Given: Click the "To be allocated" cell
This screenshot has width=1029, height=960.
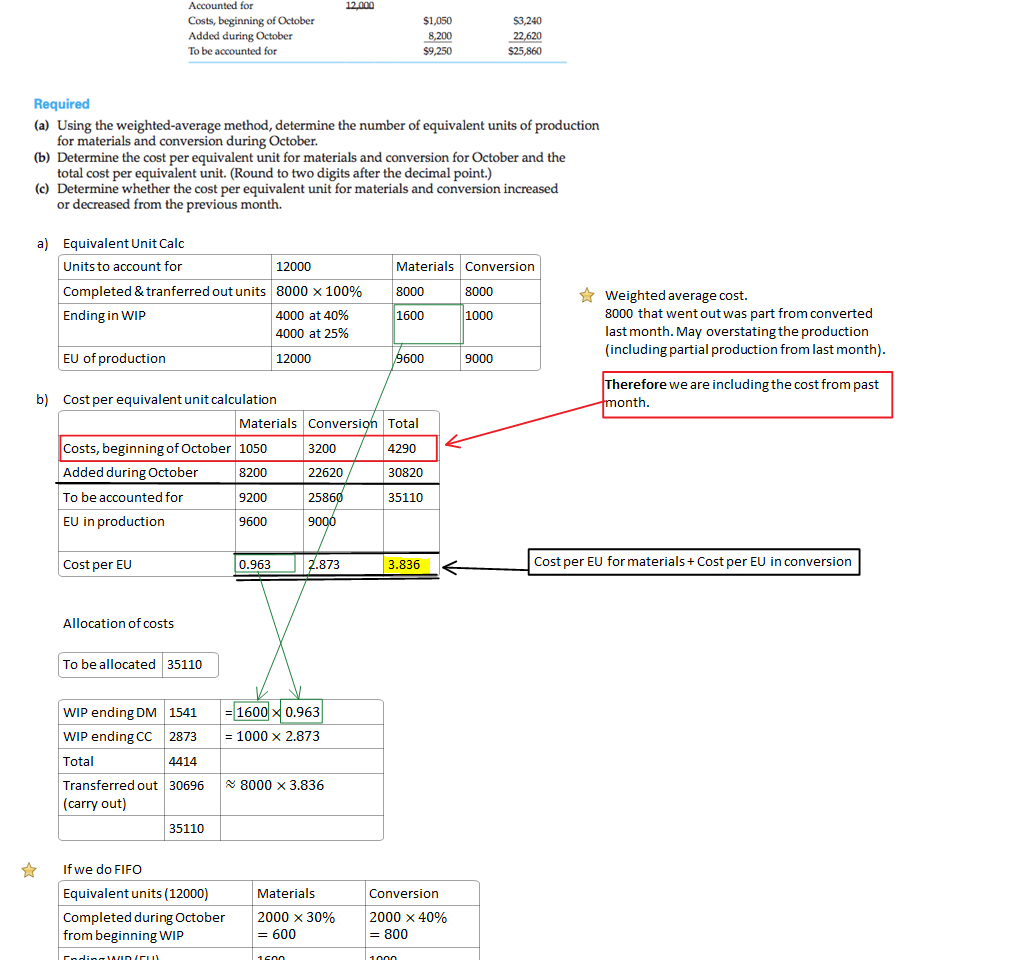Looking at the screenshot, I should tap(110, 665).
